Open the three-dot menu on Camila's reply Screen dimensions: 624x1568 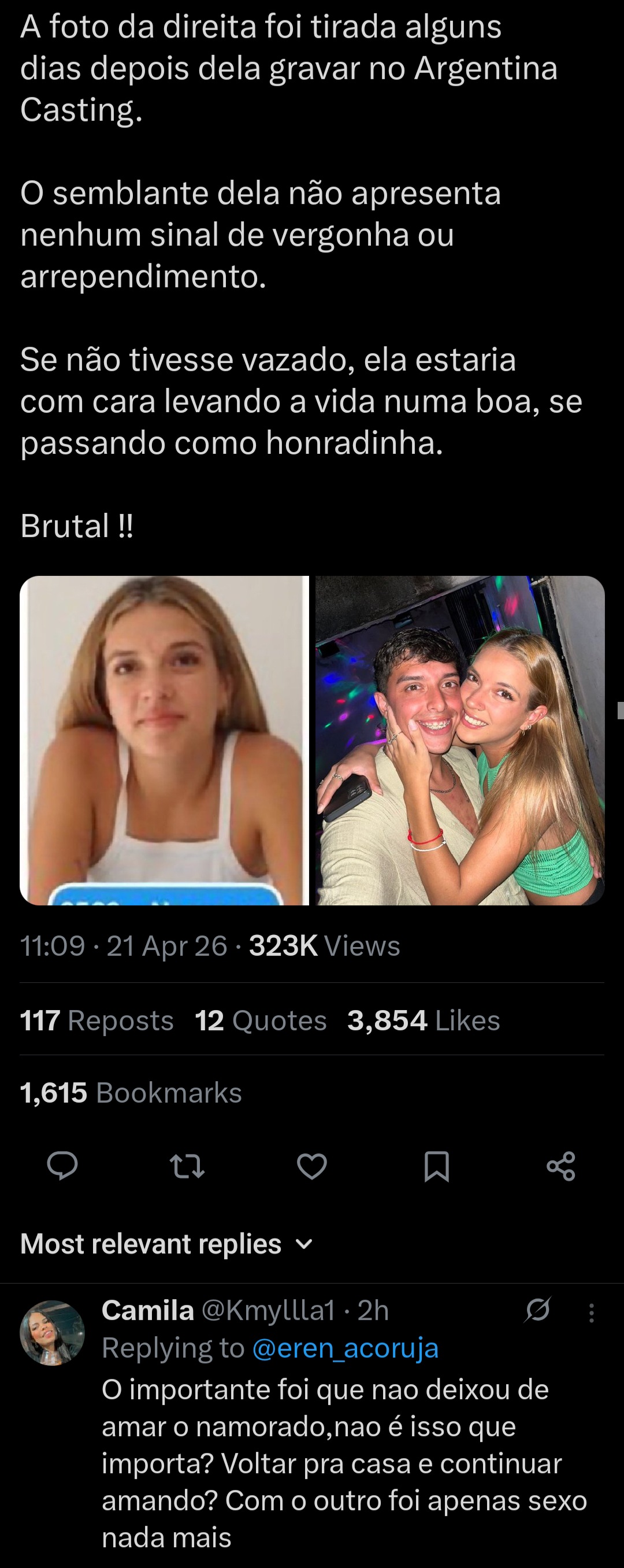tap(591, 1313)
